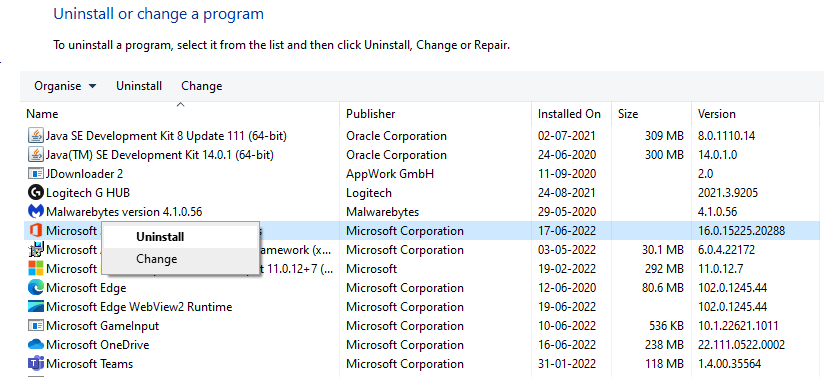This screenshot has height=377, width=824.
Task: Click the icon of the 11.0.12.7 program row
Action: tap(35, 269)
